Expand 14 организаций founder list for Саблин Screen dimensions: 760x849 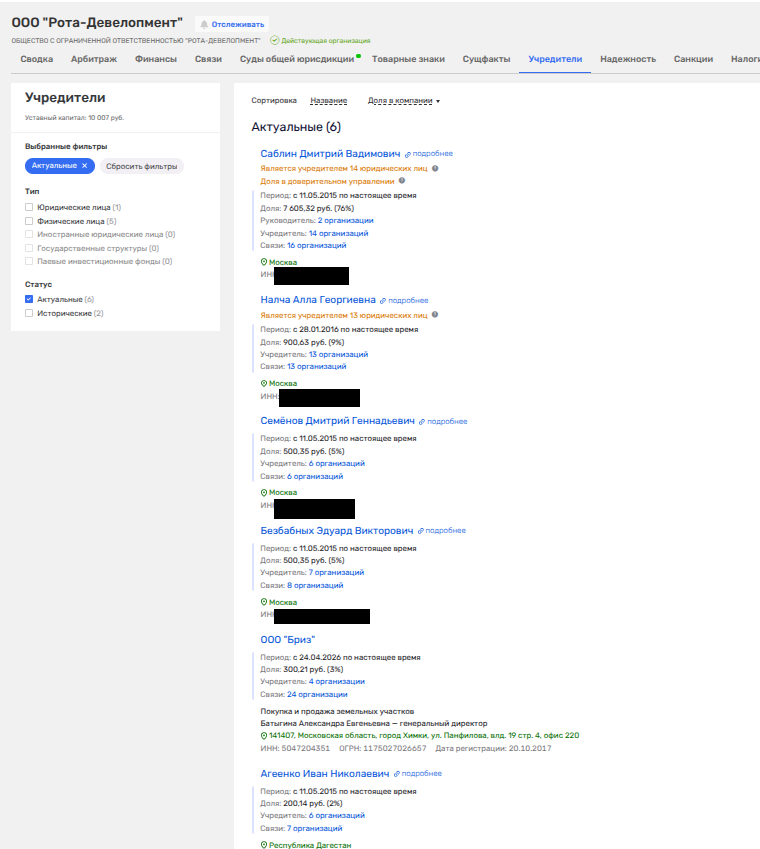(x=338, y=233)
